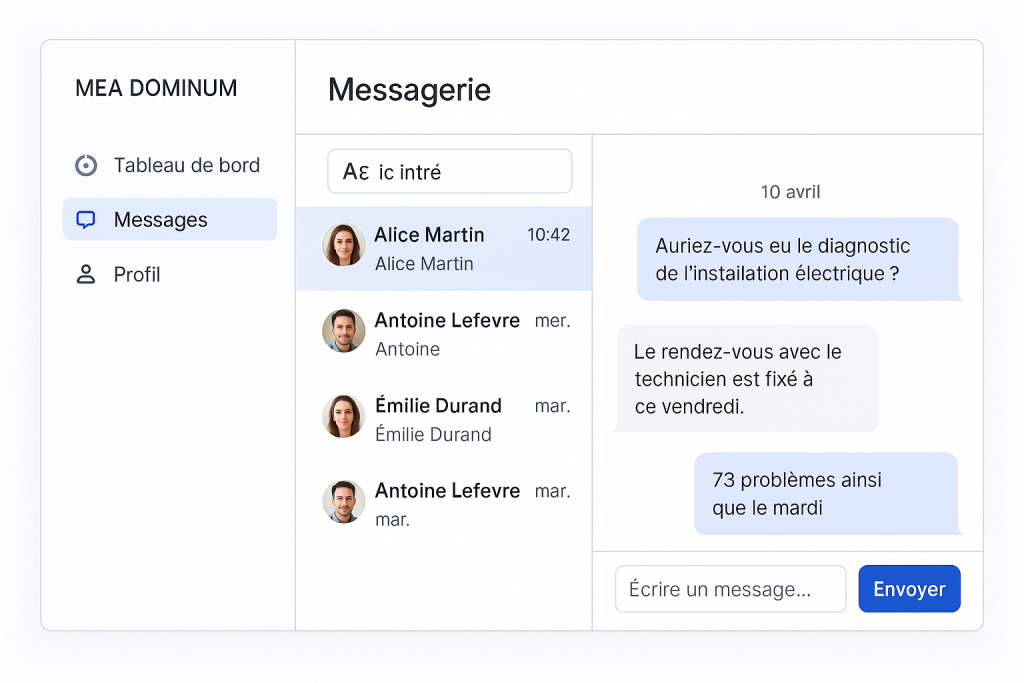This screenshot has width=1024, height=683.
Task: Go to the Messages sidebar label
Action: coord(160,220)
